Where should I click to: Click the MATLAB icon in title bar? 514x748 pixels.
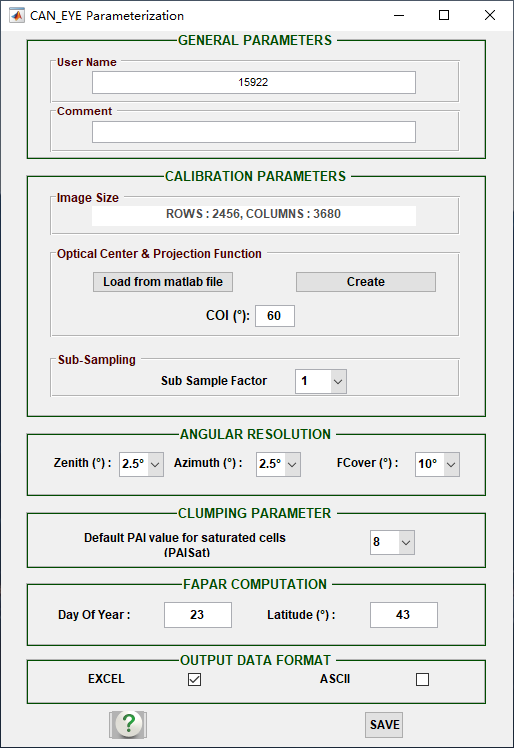17,15
